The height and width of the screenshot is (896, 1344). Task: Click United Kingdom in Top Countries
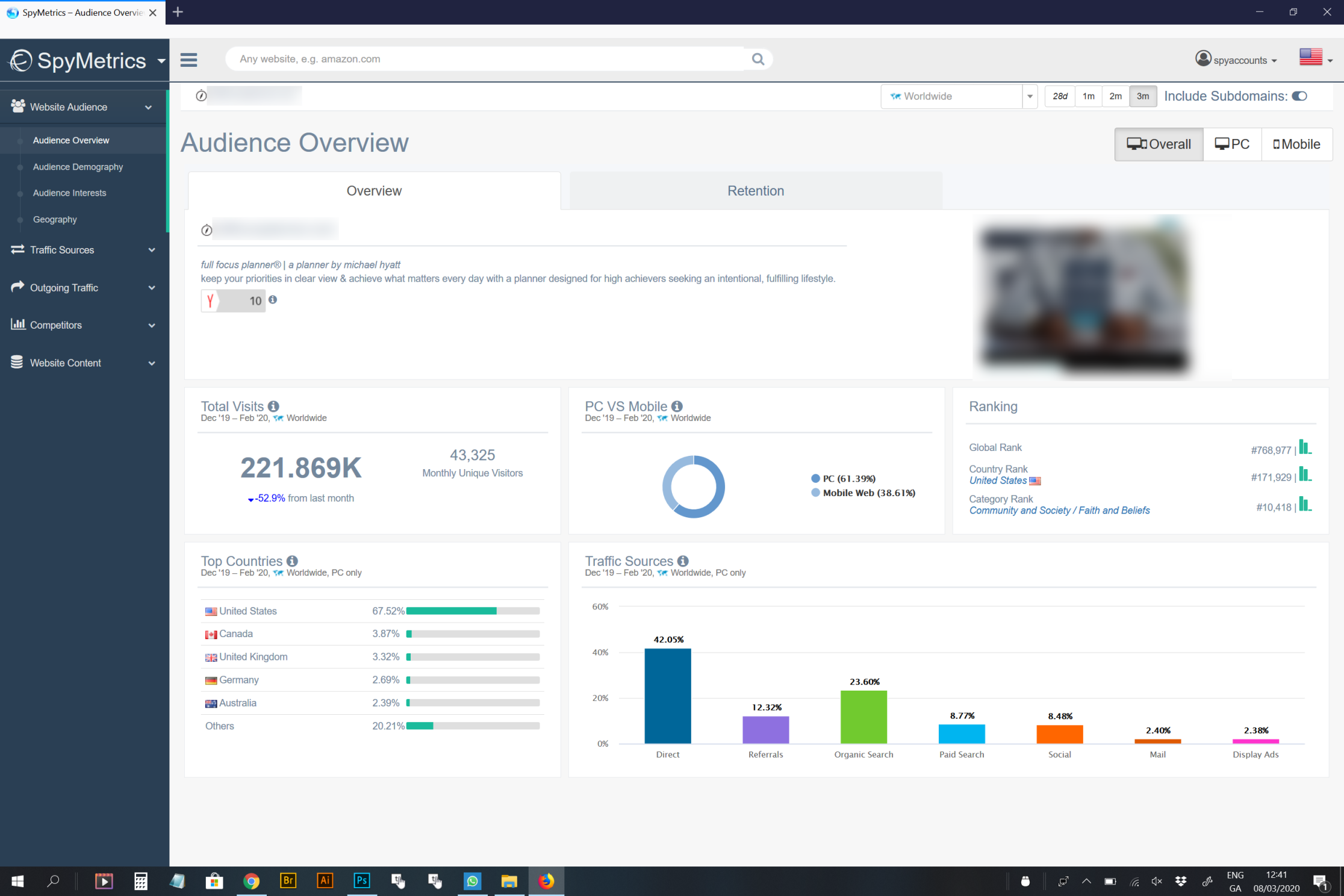[253, 657]
